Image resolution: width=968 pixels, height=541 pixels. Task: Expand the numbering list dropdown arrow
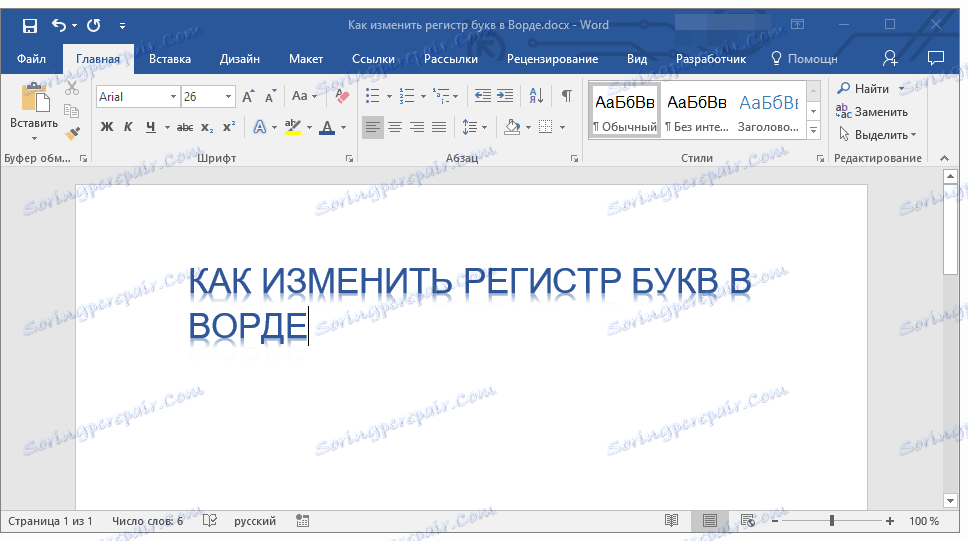coord(423,96)
